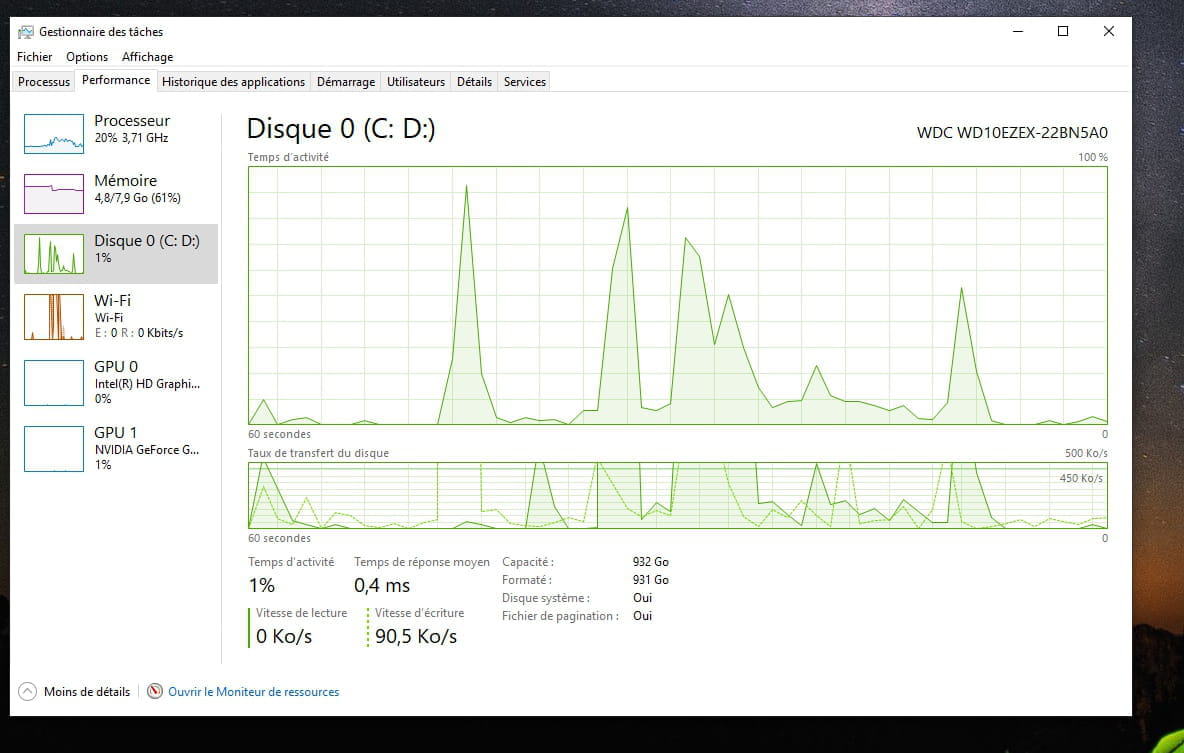
Task: Click the Vitesse de lecture label
Action: coord(301,613)
